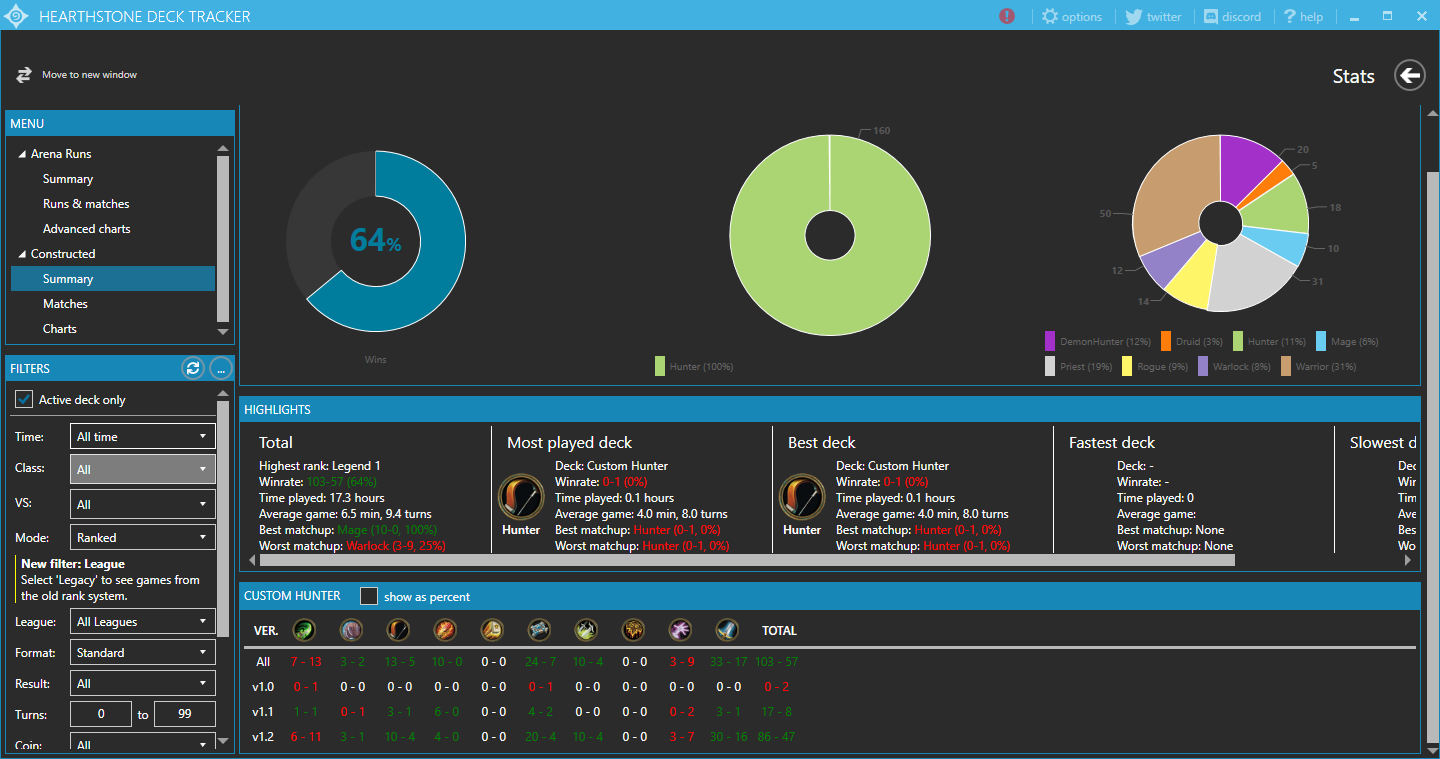The width and height of the screenshot is (1440, 759).
Task: Click the Twitter bird icon
Action: tap(1133, 16)
